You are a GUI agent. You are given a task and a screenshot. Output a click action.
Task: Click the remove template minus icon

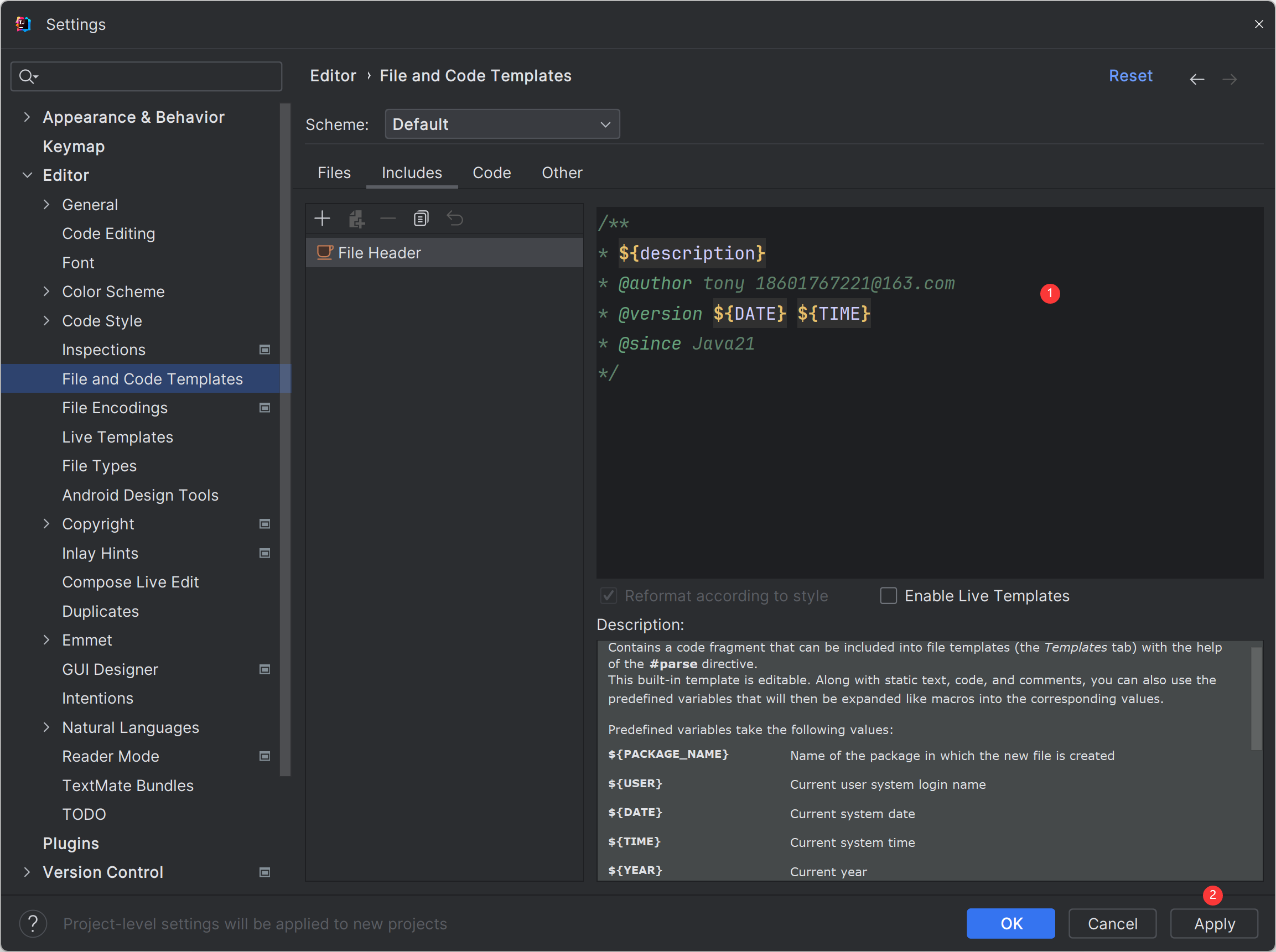click(x=388, y=219)
